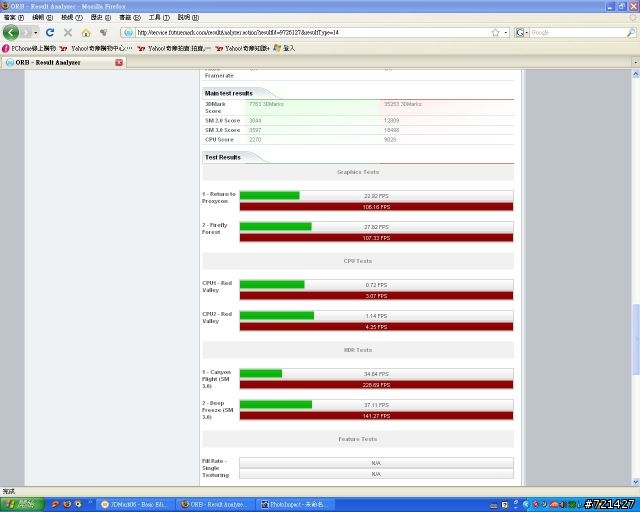Click the Feature Tests section header
This screenshot has width=640, height=512.
point(358,439)
